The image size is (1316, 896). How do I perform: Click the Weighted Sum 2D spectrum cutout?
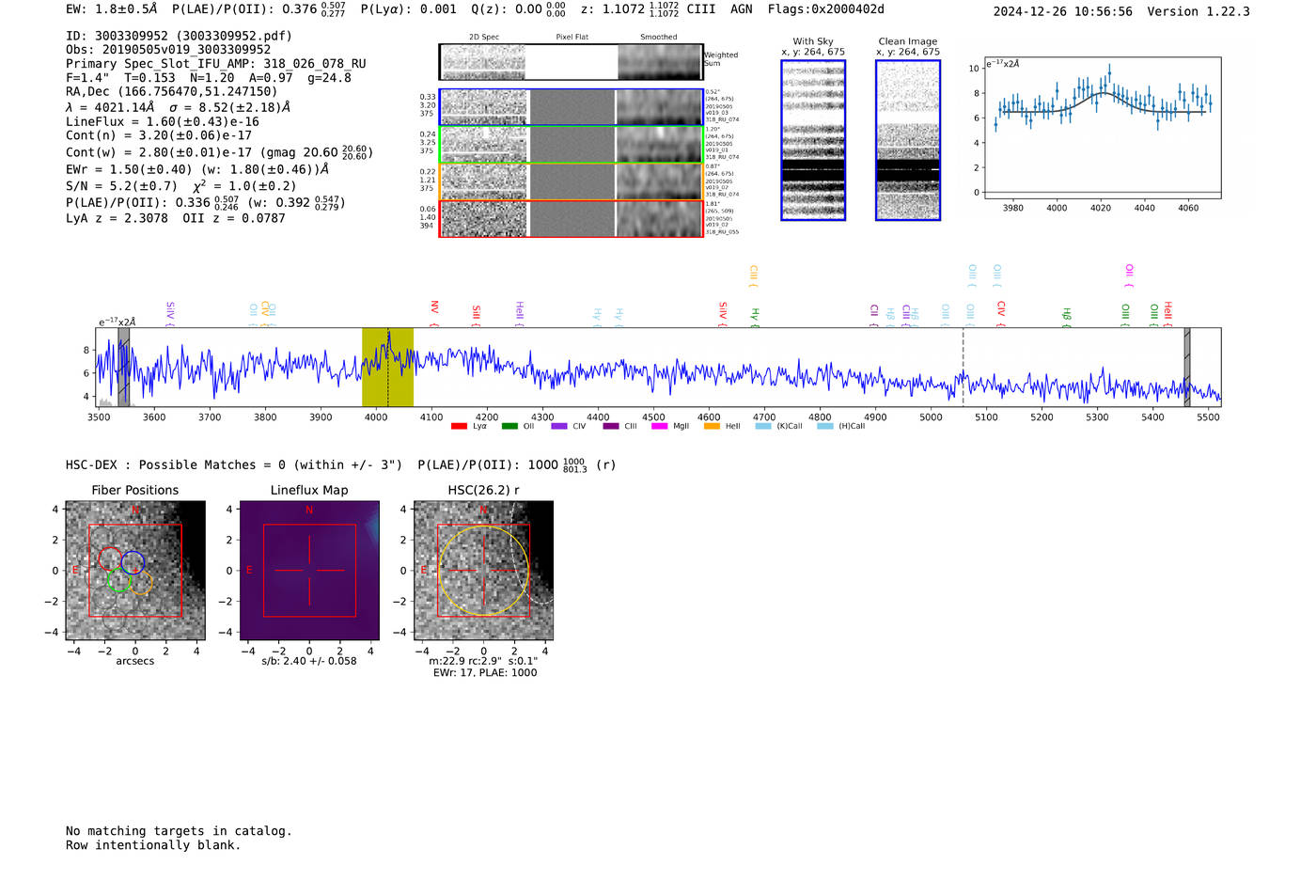tap(571, 62)
